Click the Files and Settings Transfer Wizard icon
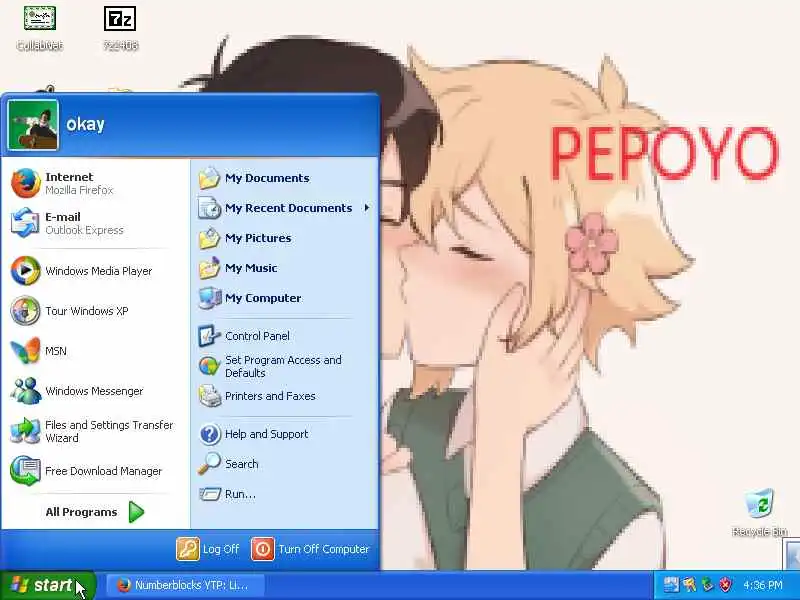This screenshot has height=600, width=800. point(26,431)
